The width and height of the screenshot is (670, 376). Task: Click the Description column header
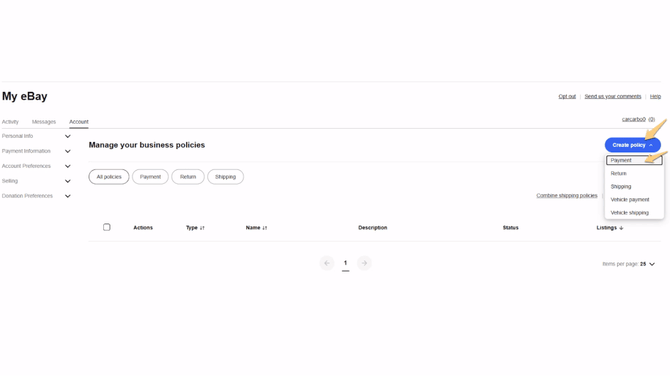[x=373, y=228]
